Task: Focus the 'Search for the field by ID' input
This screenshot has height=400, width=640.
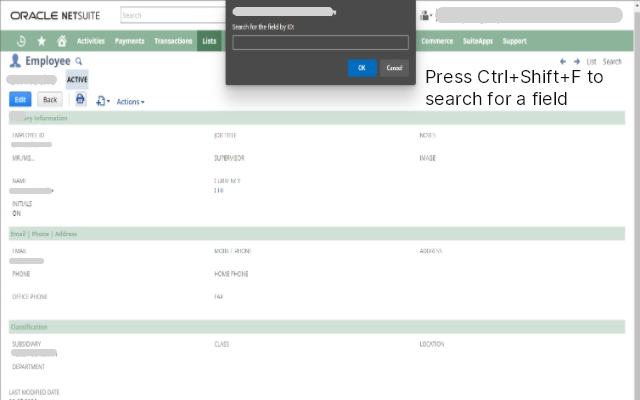Action: (320, 42)
